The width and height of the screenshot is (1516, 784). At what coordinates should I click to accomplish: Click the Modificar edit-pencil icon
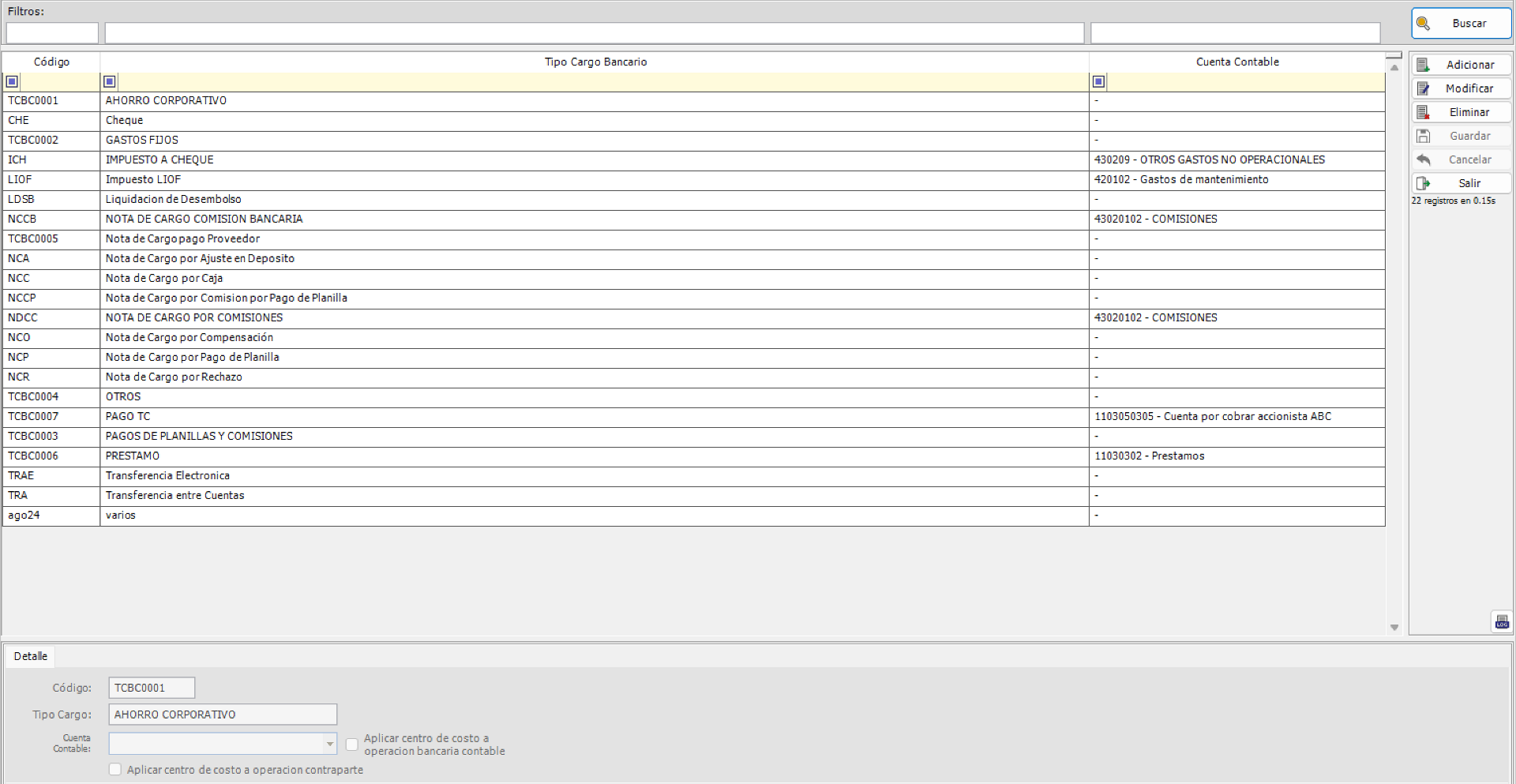point(1424,88)
